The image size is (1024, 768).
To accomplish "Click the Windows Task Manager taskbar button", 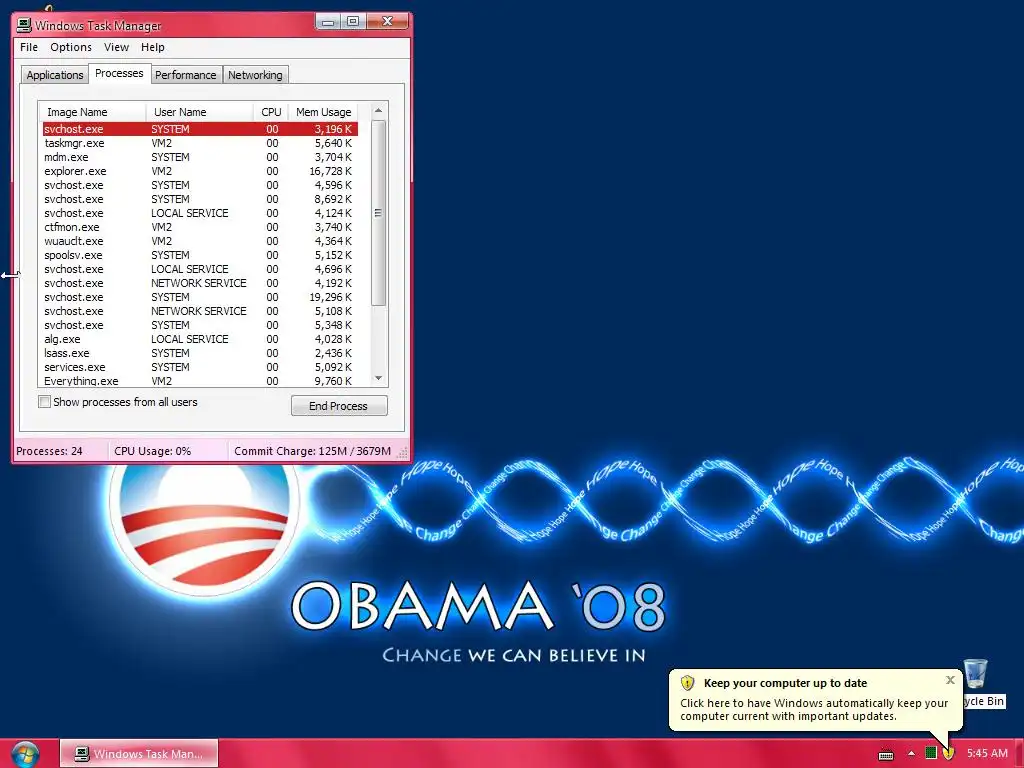I will pyautogui.click(x=139, y=754).
